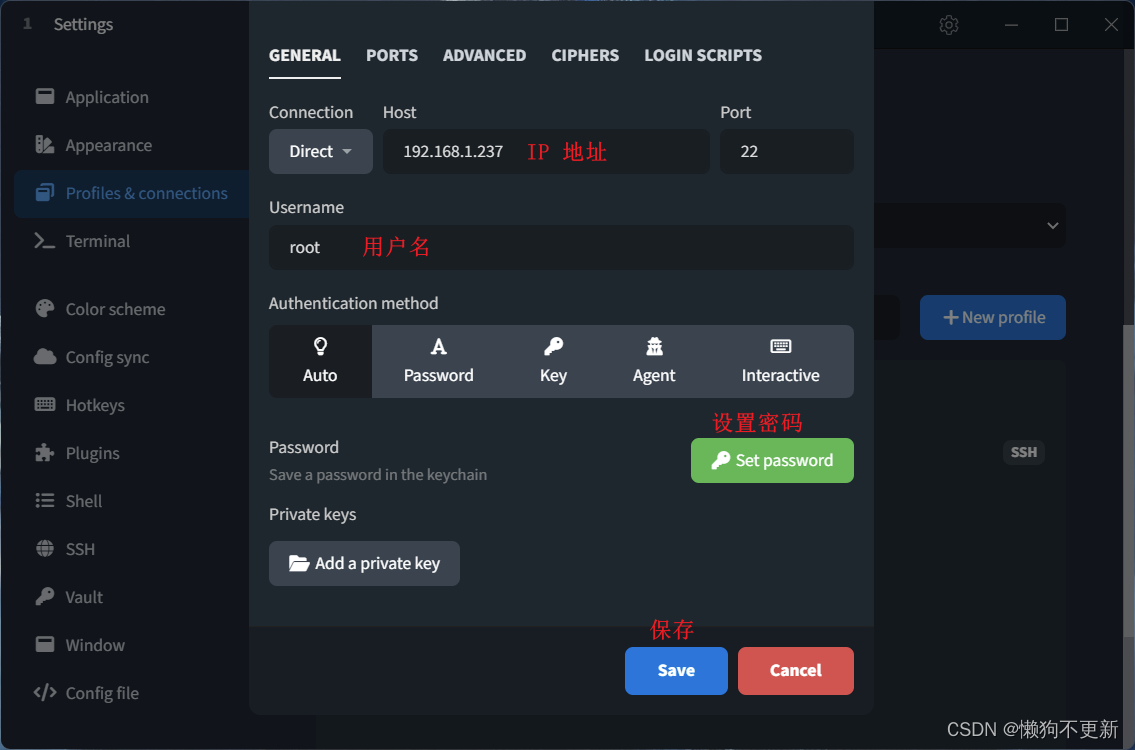Click the Color scheme palette icon
This screenshot has height=750, width=1135.
(45, 308)
